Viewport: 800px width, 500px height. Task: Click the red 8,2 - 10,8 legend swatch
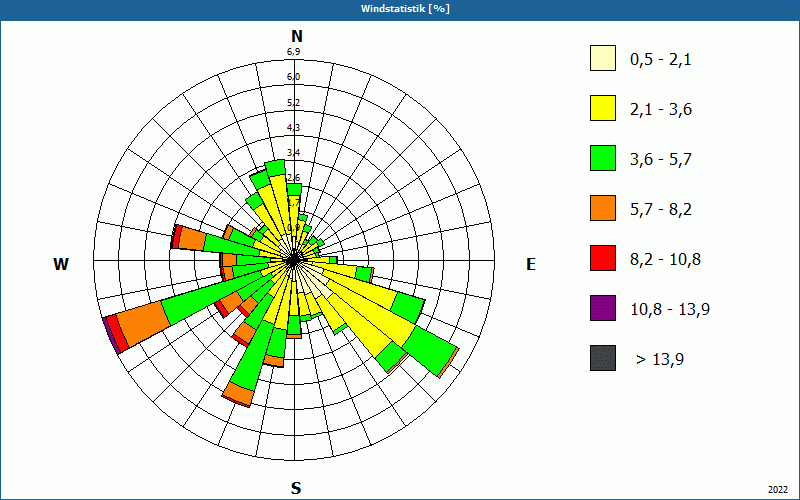tap(603, 258)
